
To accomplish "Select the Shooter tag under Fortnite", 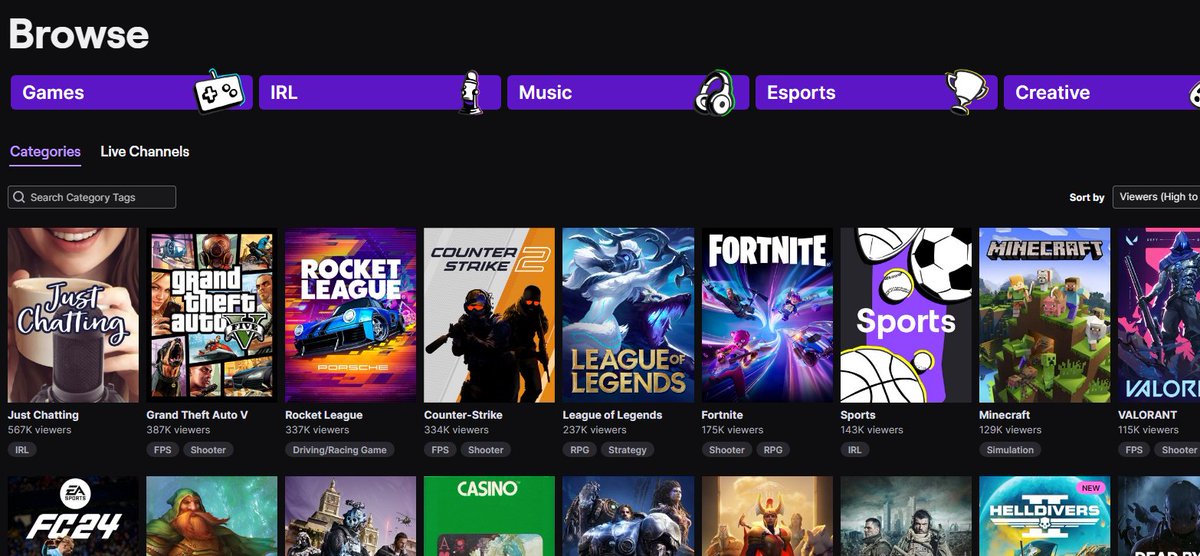I will [x=727, y=450].
